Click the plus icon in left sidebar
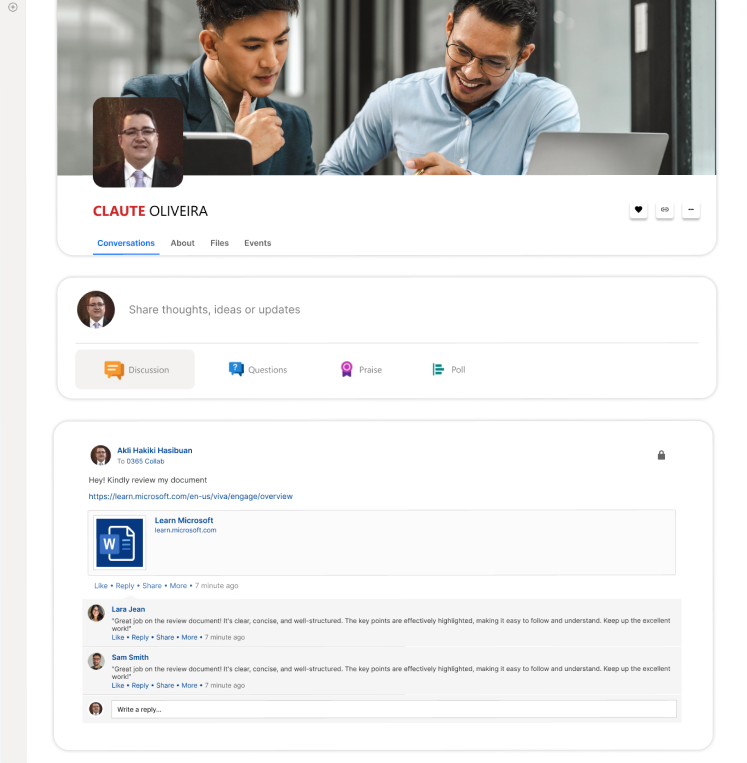 click(x=13, y=7)
